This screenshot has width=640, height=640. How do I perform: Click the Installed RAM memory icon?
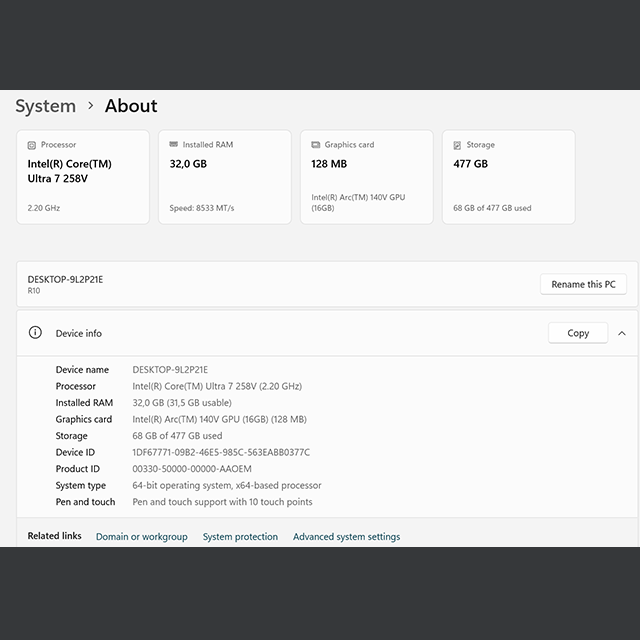coord(173,144)
